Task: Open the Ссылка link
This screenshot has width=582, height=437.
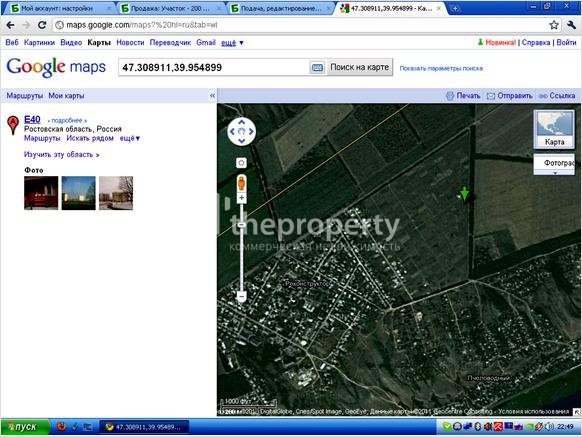Action: coord(557,96)
